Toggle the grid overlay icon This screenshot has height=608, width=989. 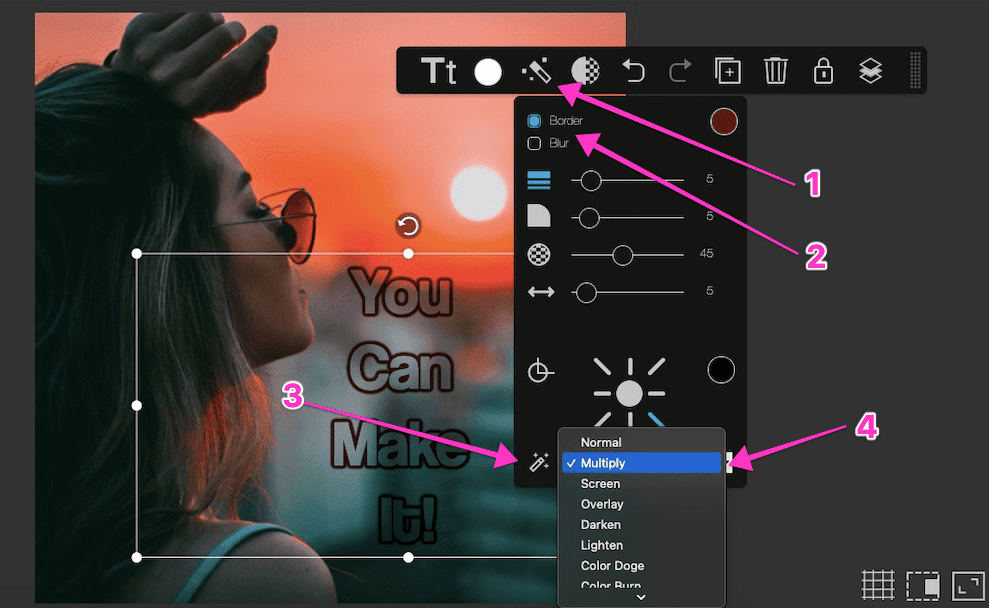tap(877, 584)
